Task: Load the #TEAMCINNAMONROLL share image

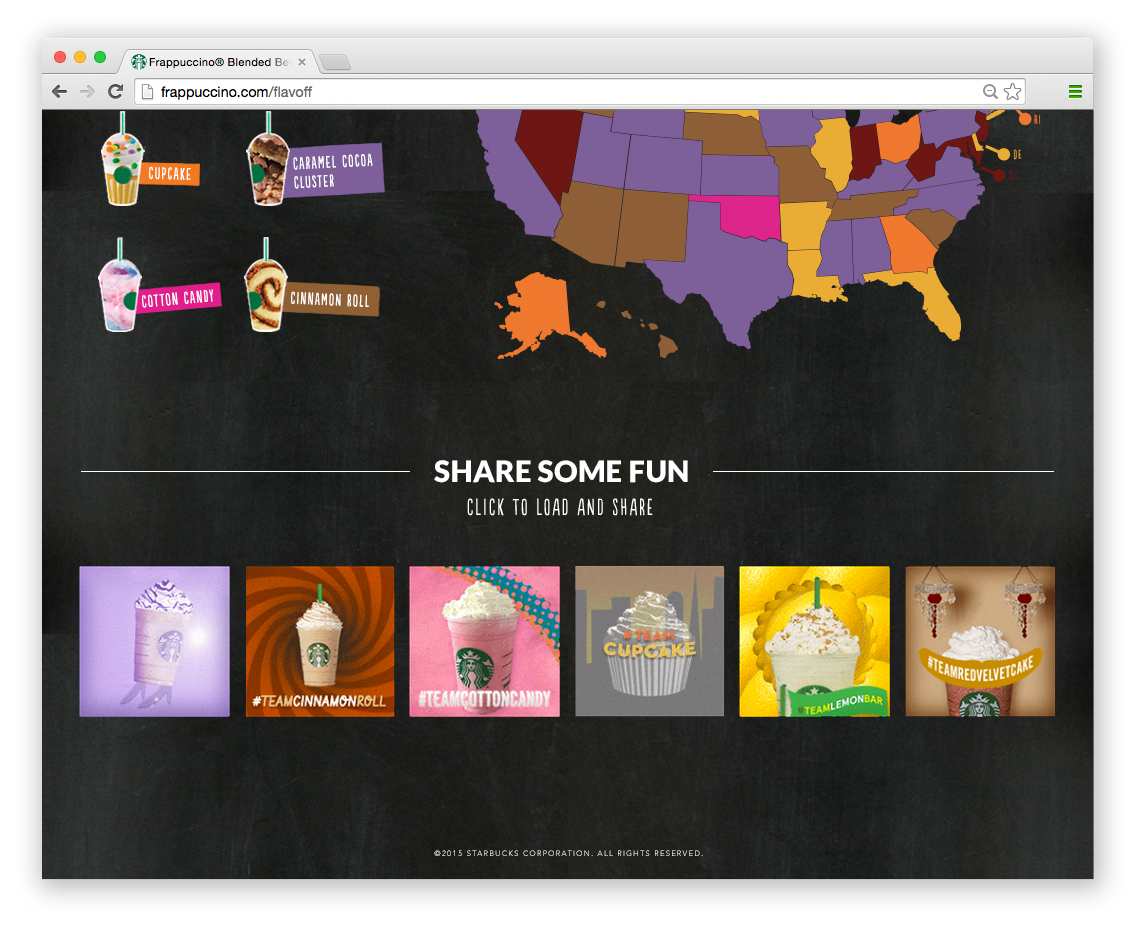Action: coord(320,641)
